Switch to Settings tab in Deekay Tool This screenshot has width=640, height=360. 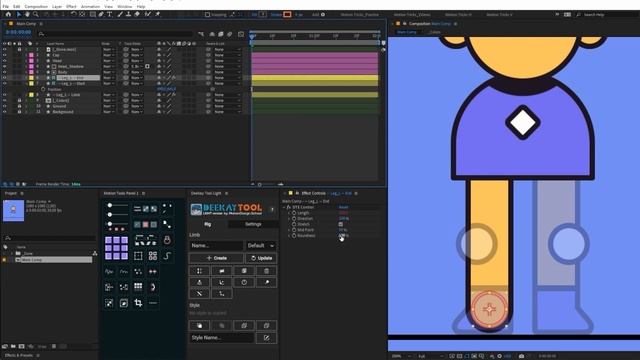(x=253, y=224)
